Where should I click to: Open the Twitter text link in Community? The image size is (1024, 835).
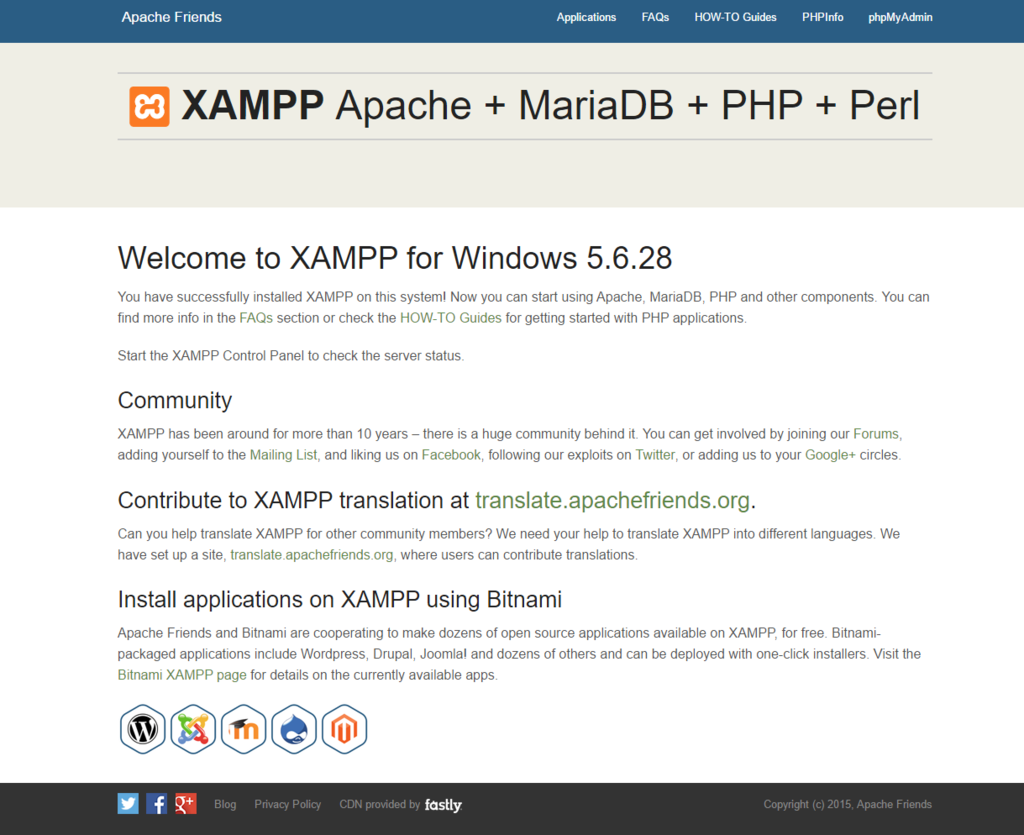click(655, 455)
